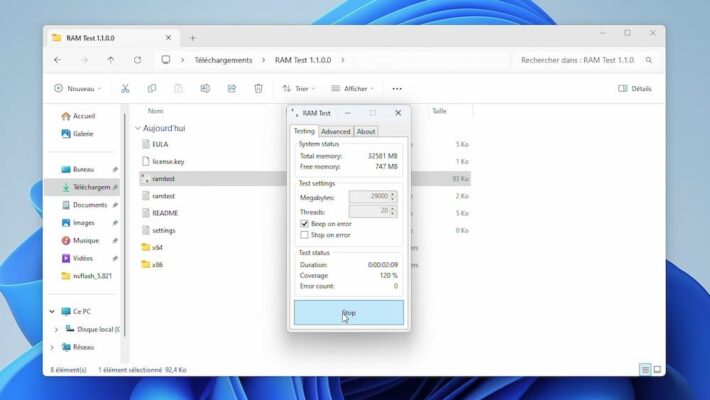The height and width of the screenshot is (400, 710).
Task: Open Documents in the sidebar
Action: pos(84,205)
